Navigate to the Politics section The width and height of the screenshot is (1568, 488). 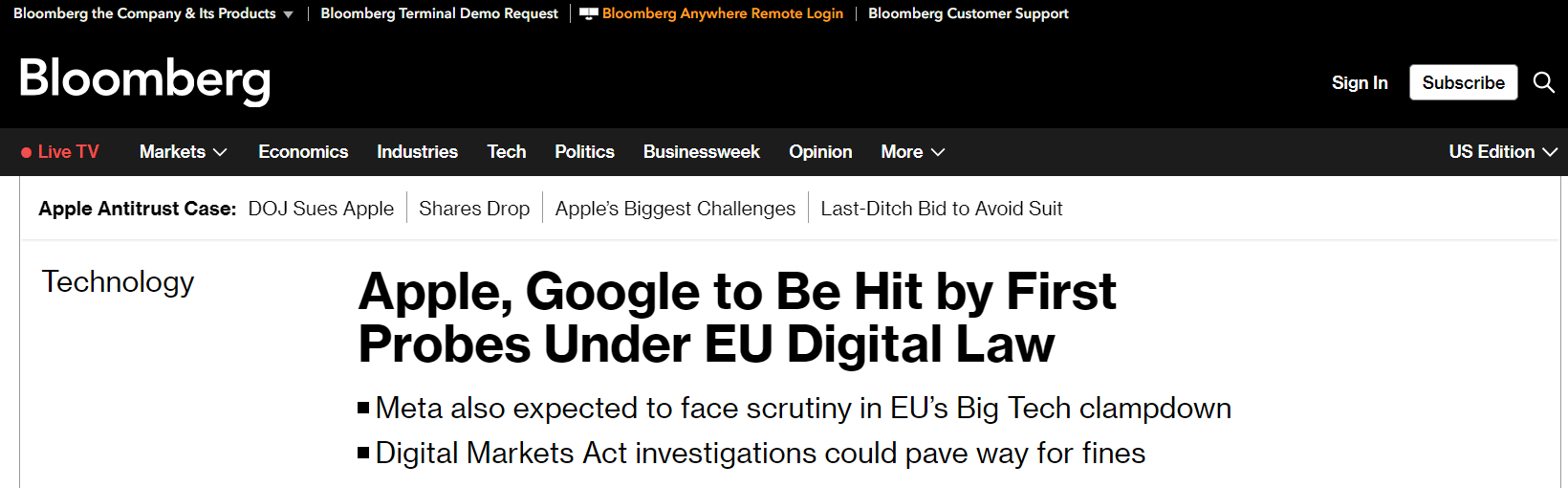pyautogui.click(x=584, y=152)
